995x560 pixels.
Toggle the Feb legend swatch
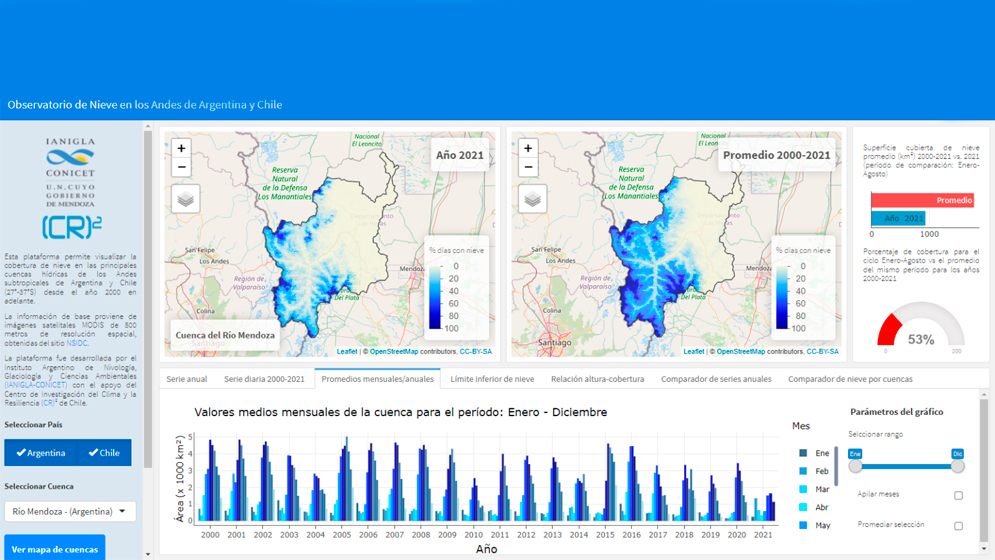(x=803, y=471)
